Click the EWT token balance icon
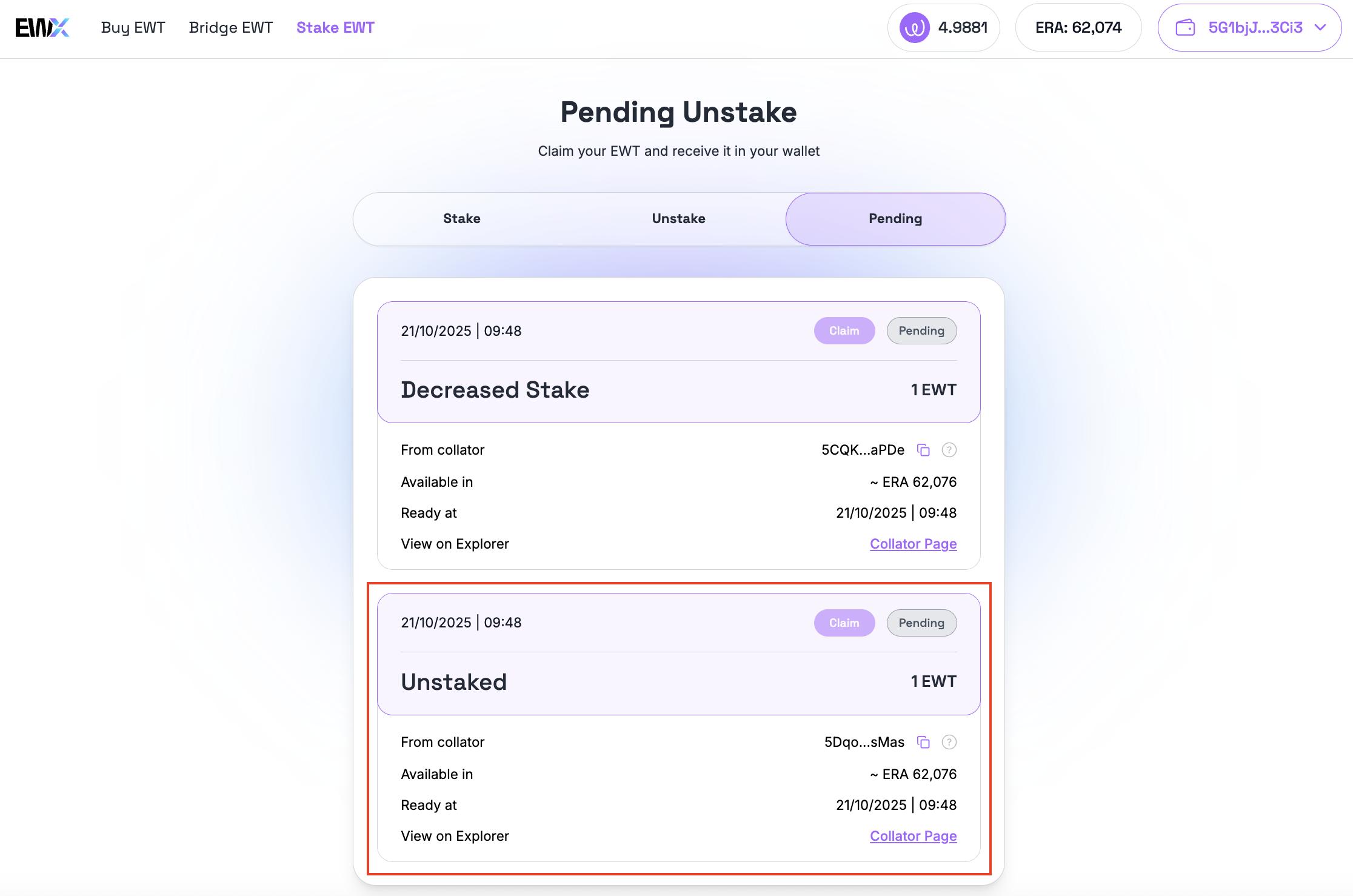The image size is (1353, 896). click(x=914, y=28)
